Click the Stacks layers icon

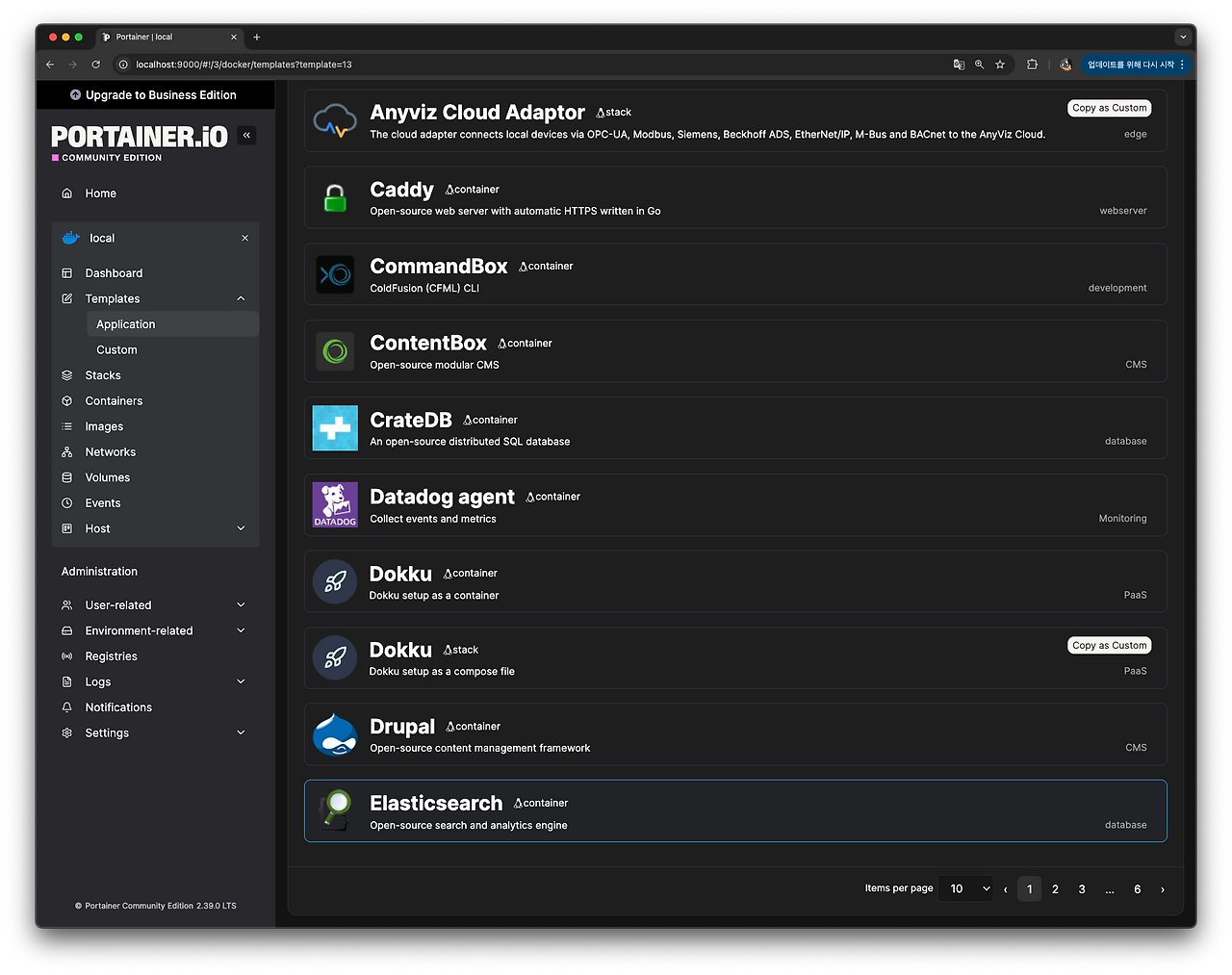[67, 375]
